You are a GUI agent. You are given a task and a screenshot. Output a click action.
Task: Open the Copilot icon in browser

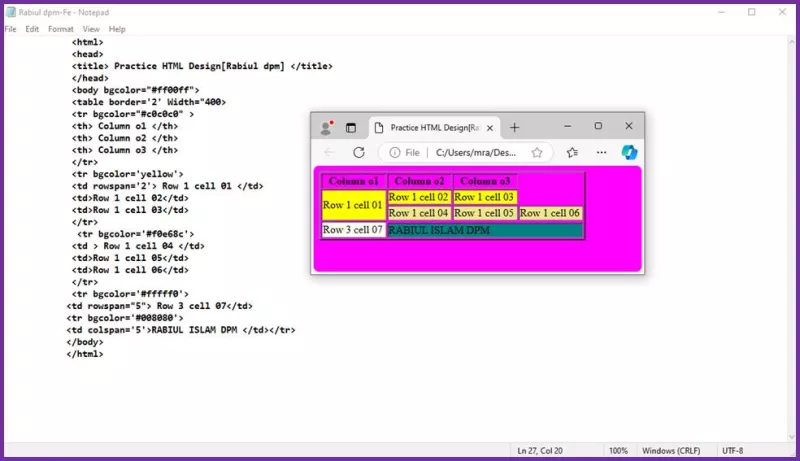(629, 152)
